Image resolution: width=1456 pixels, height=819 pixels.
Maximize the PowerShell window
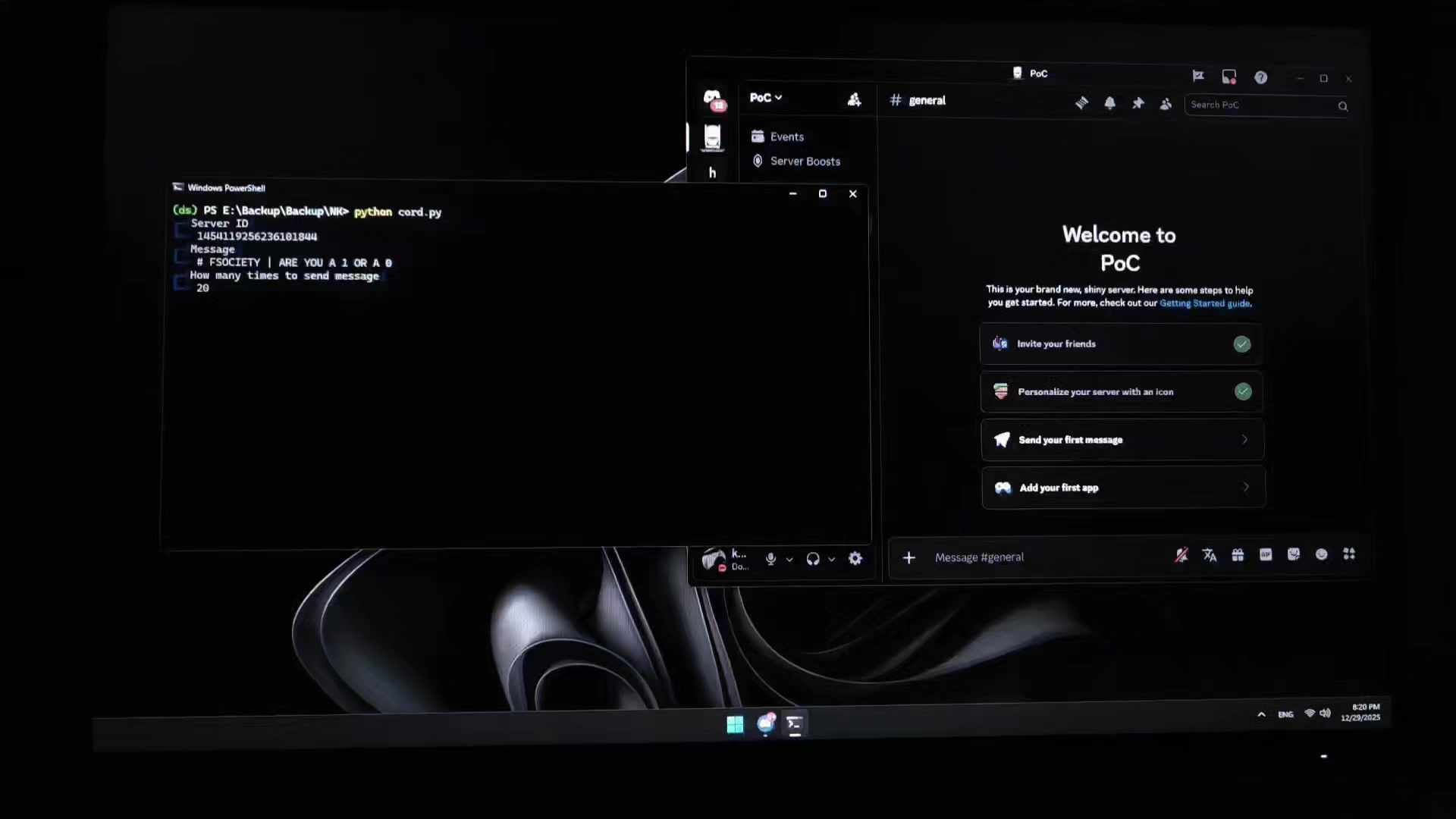pos(823,194)
